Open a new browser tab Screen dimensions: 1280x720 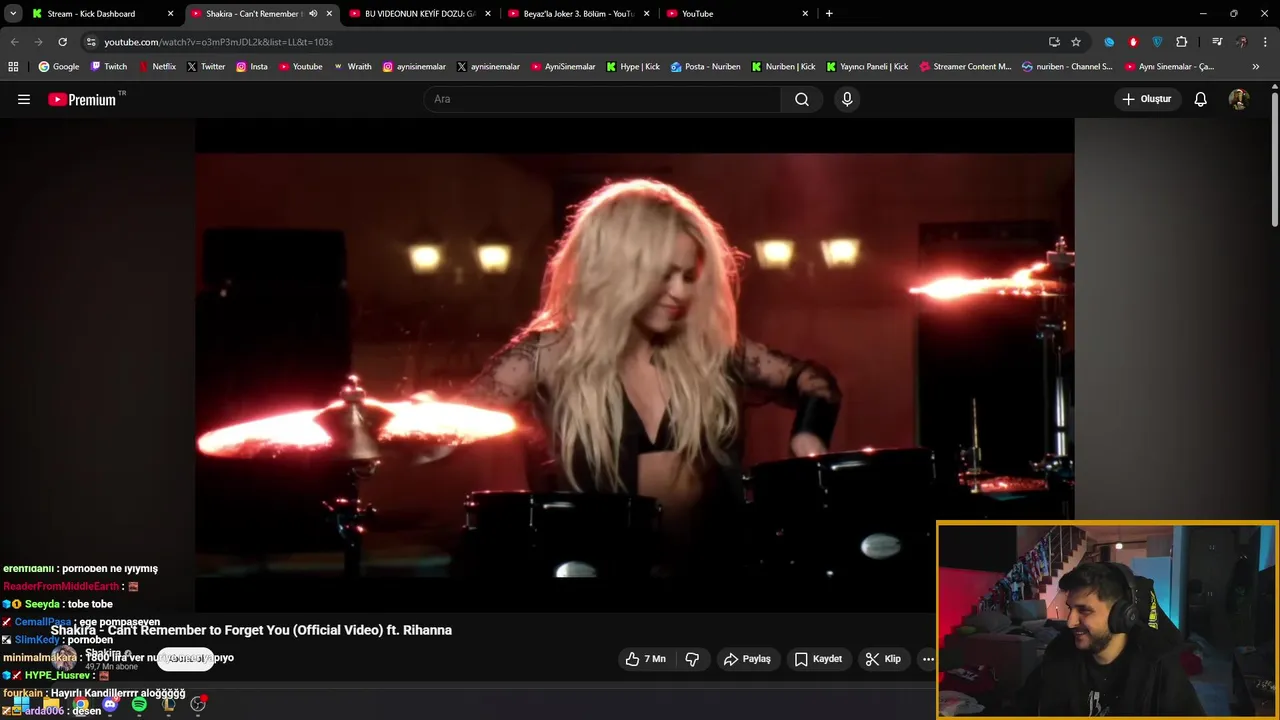(829, 14)
